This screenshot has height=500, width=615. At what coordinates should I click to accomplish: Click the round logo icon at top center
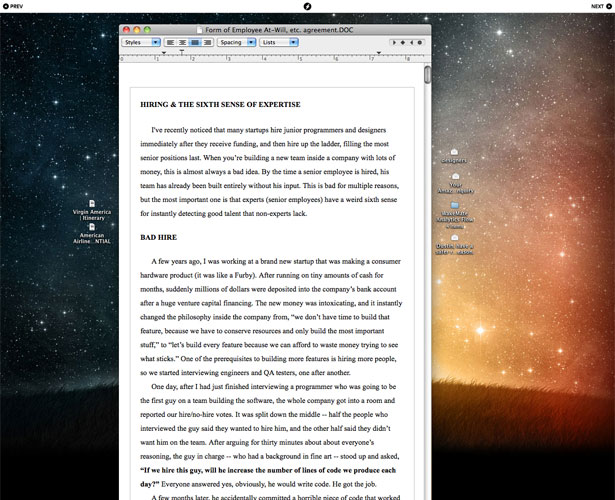coord(308,6)
